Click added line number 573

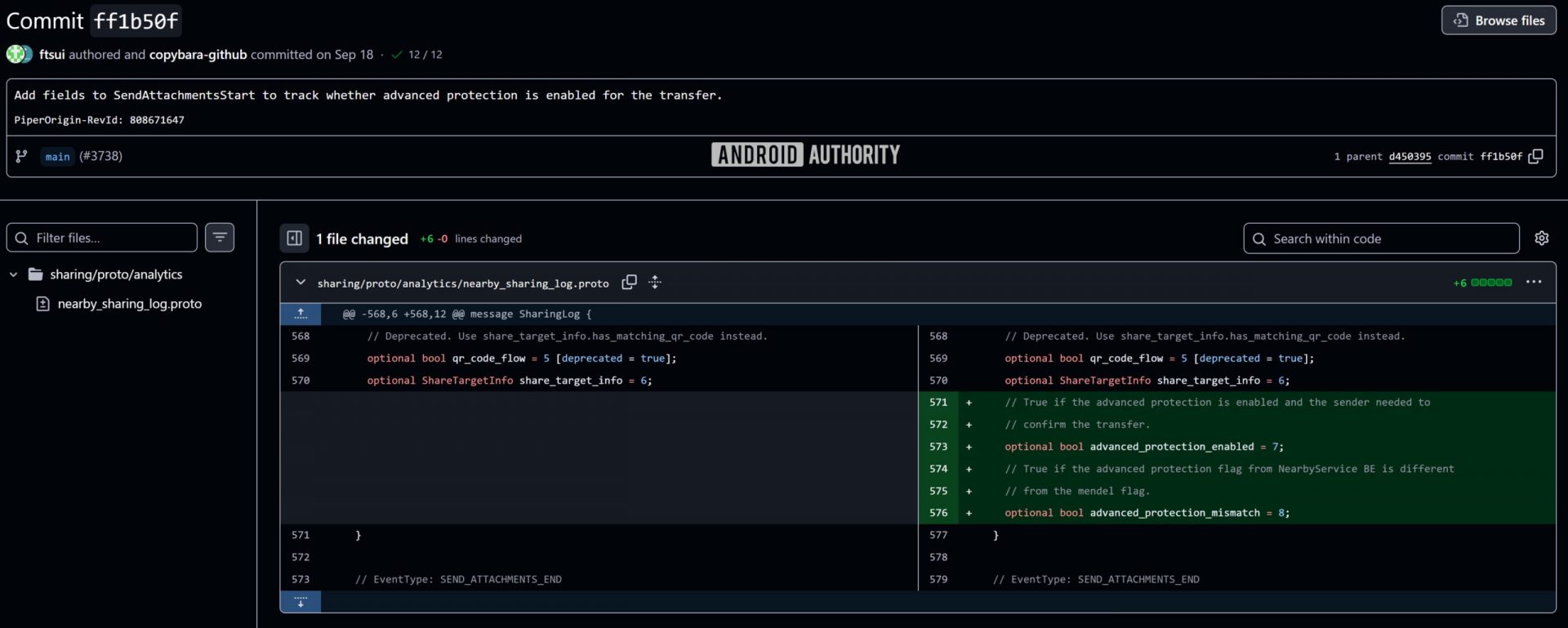938,447
